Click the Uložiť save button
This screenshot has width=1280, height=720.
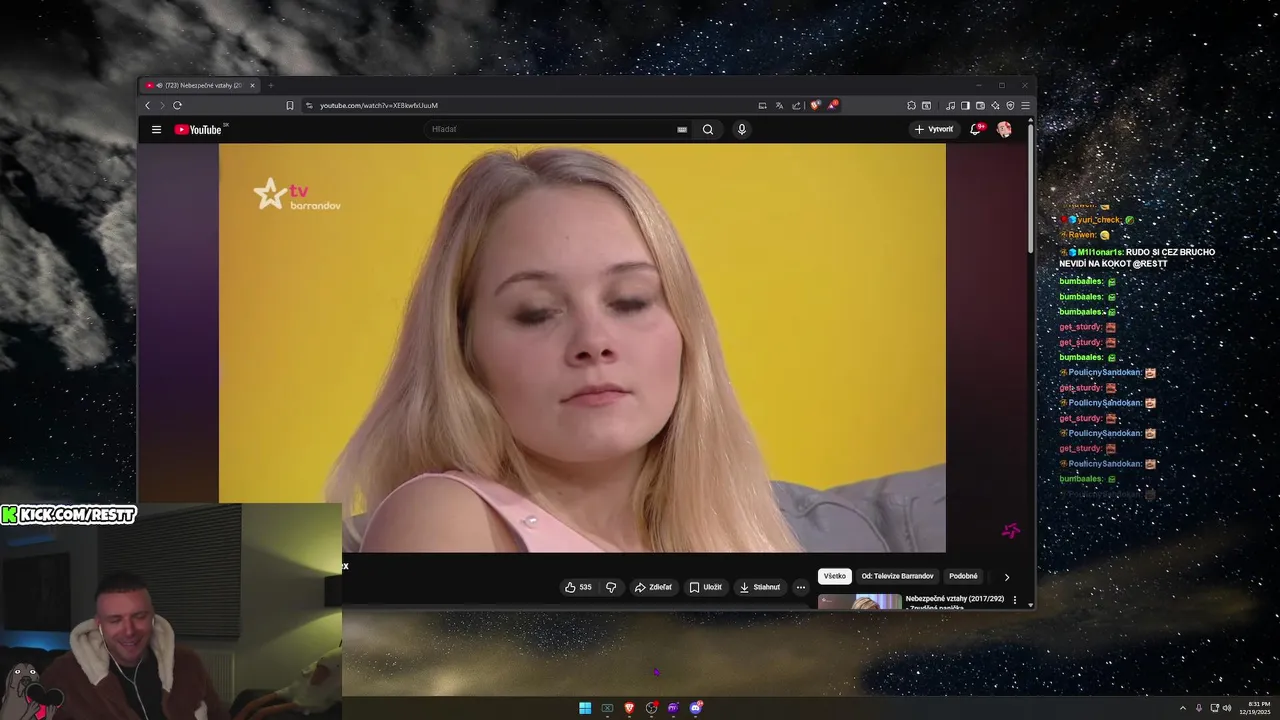[x=705, y=587]
